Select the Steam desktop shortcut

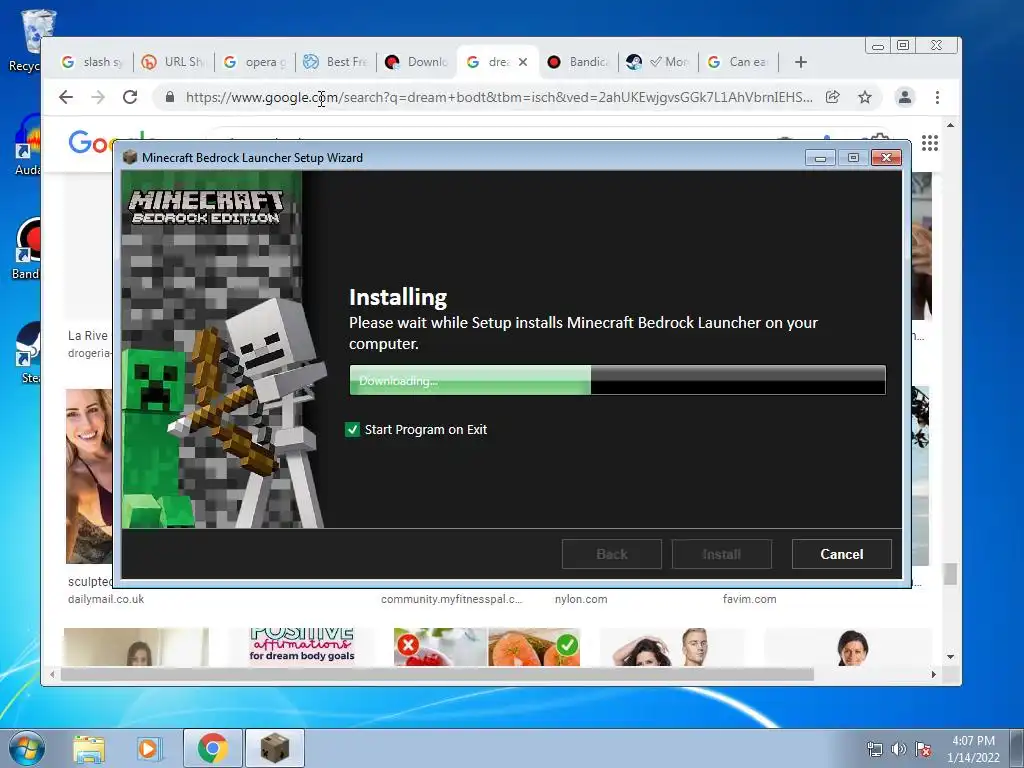click(29, 353)
